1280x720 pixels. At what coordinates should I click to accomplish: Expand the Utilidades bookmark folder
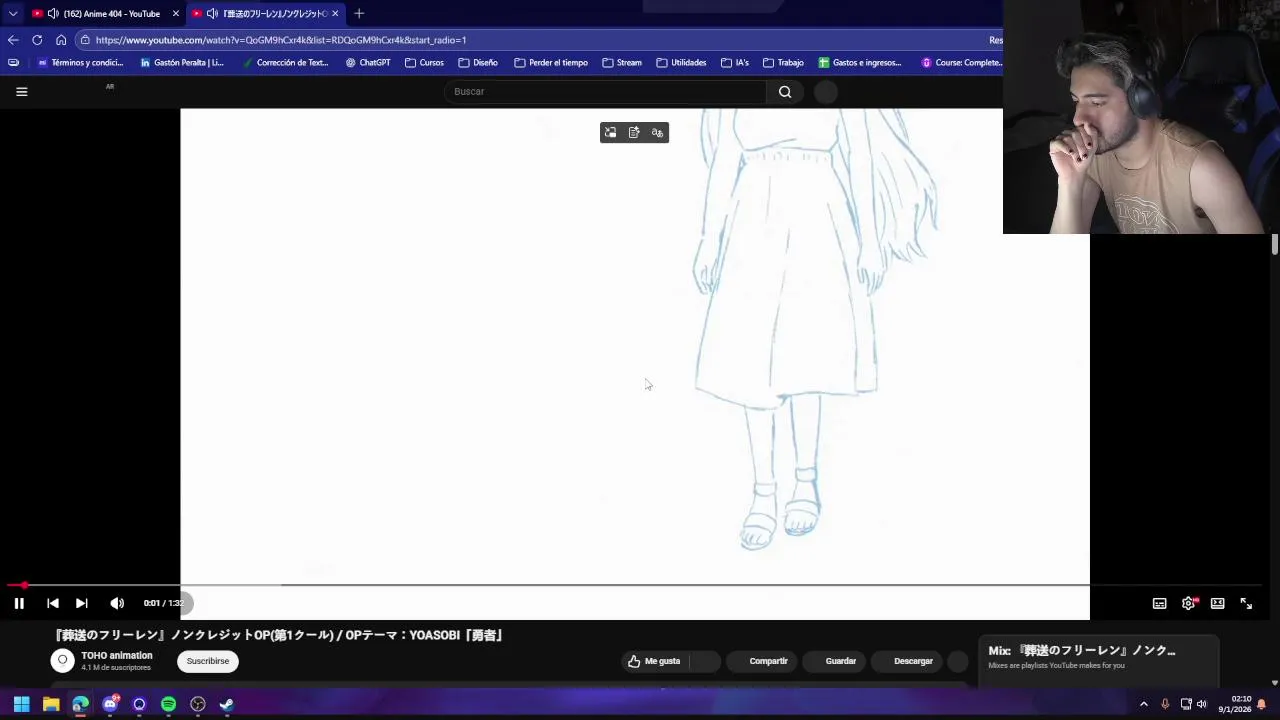(x=681, y=62)
